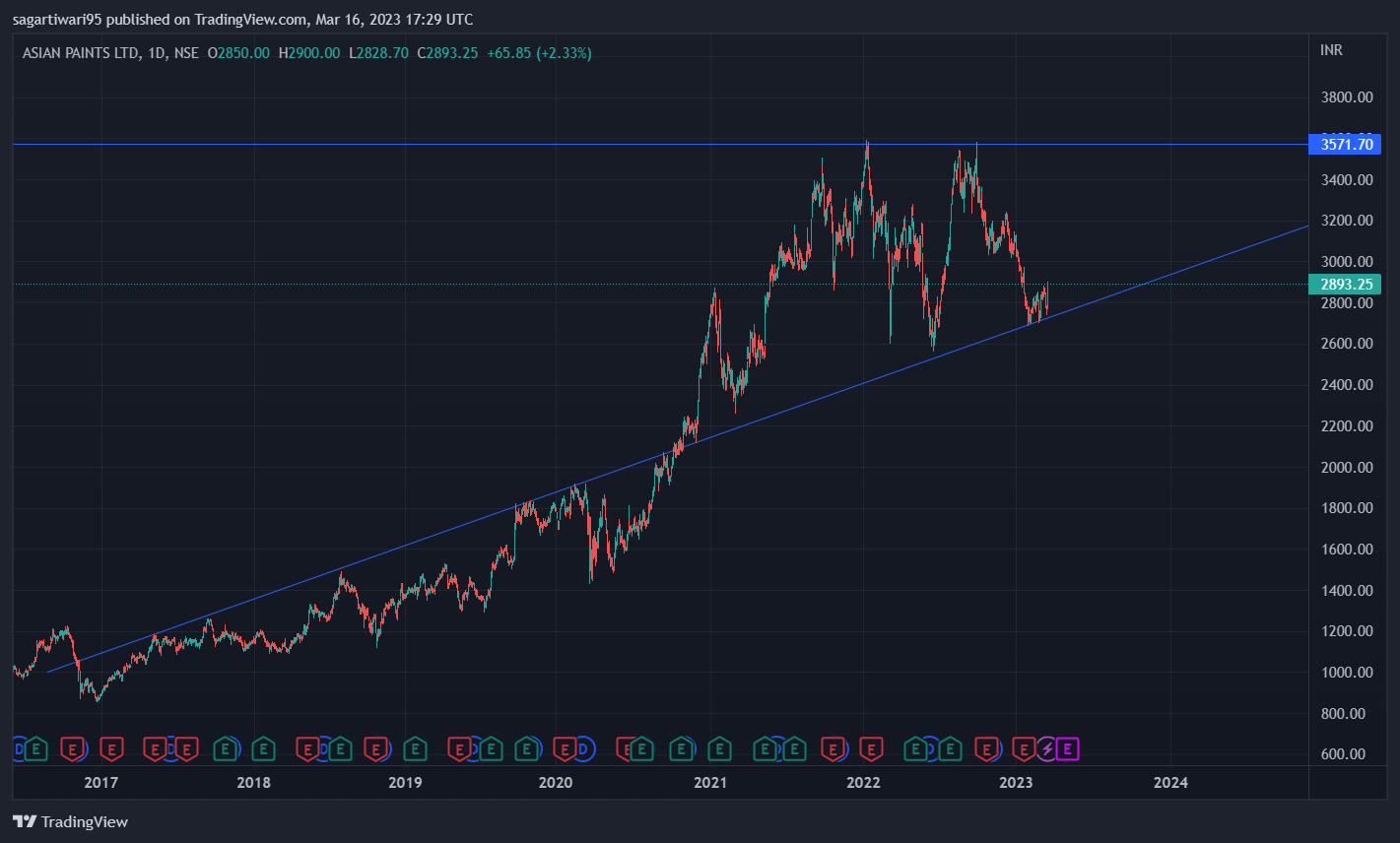Click the 2018 year label on time axis

click(254, 783)
